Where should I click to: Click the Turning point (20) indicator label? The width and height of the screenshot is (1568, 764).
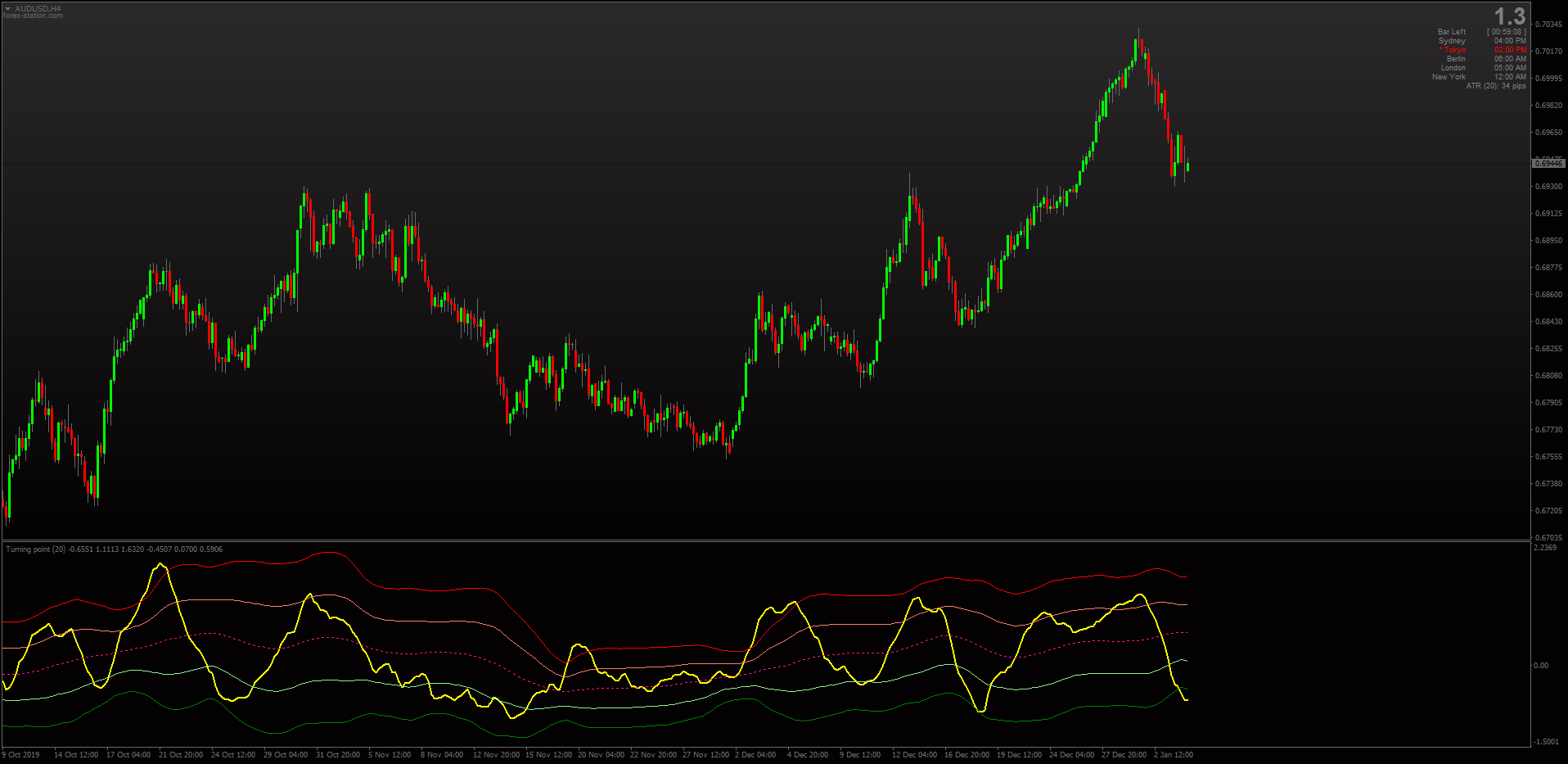tap(36, 549)
